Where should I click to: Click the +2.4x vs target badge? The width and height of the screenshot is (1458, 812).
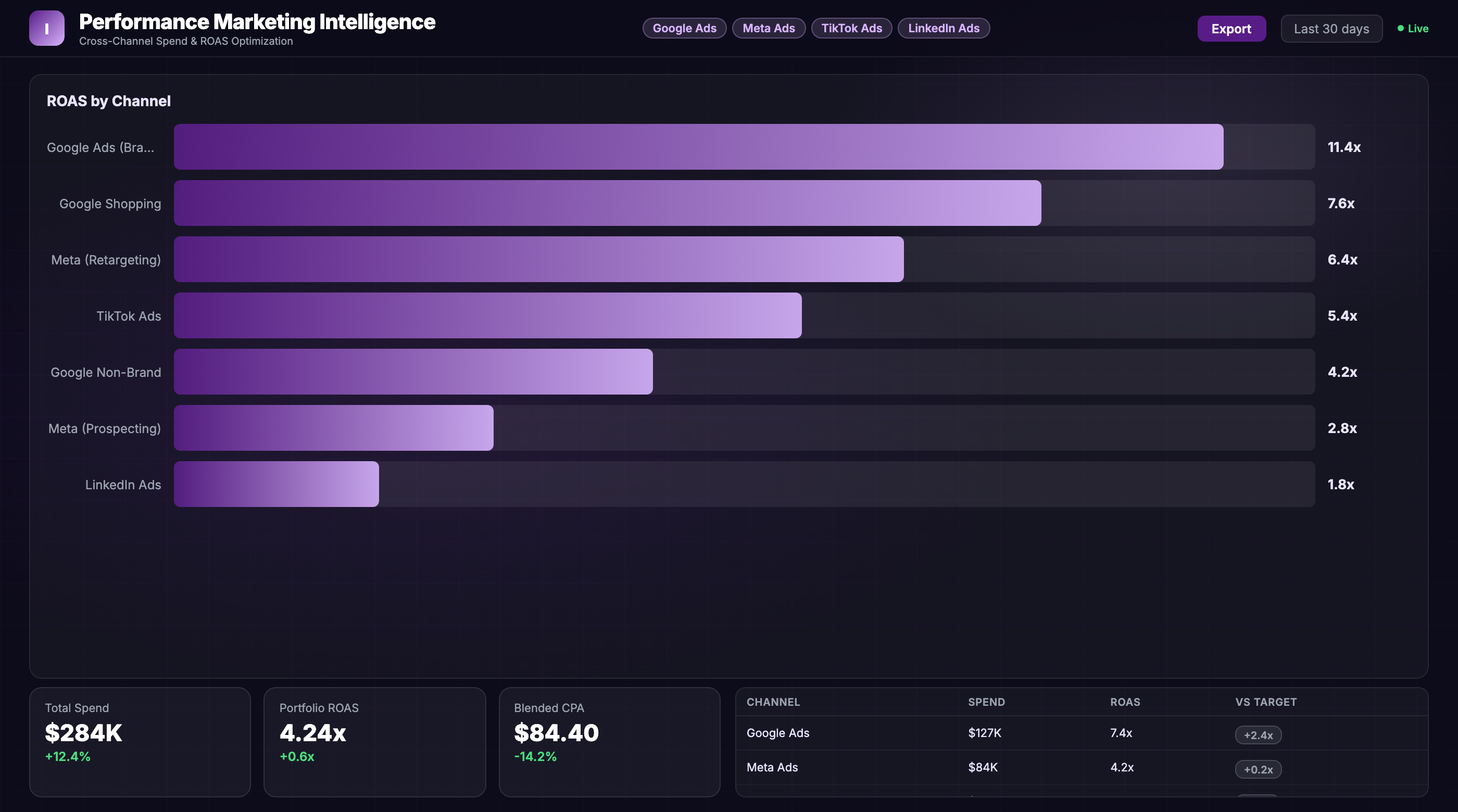pos(1258,735)
